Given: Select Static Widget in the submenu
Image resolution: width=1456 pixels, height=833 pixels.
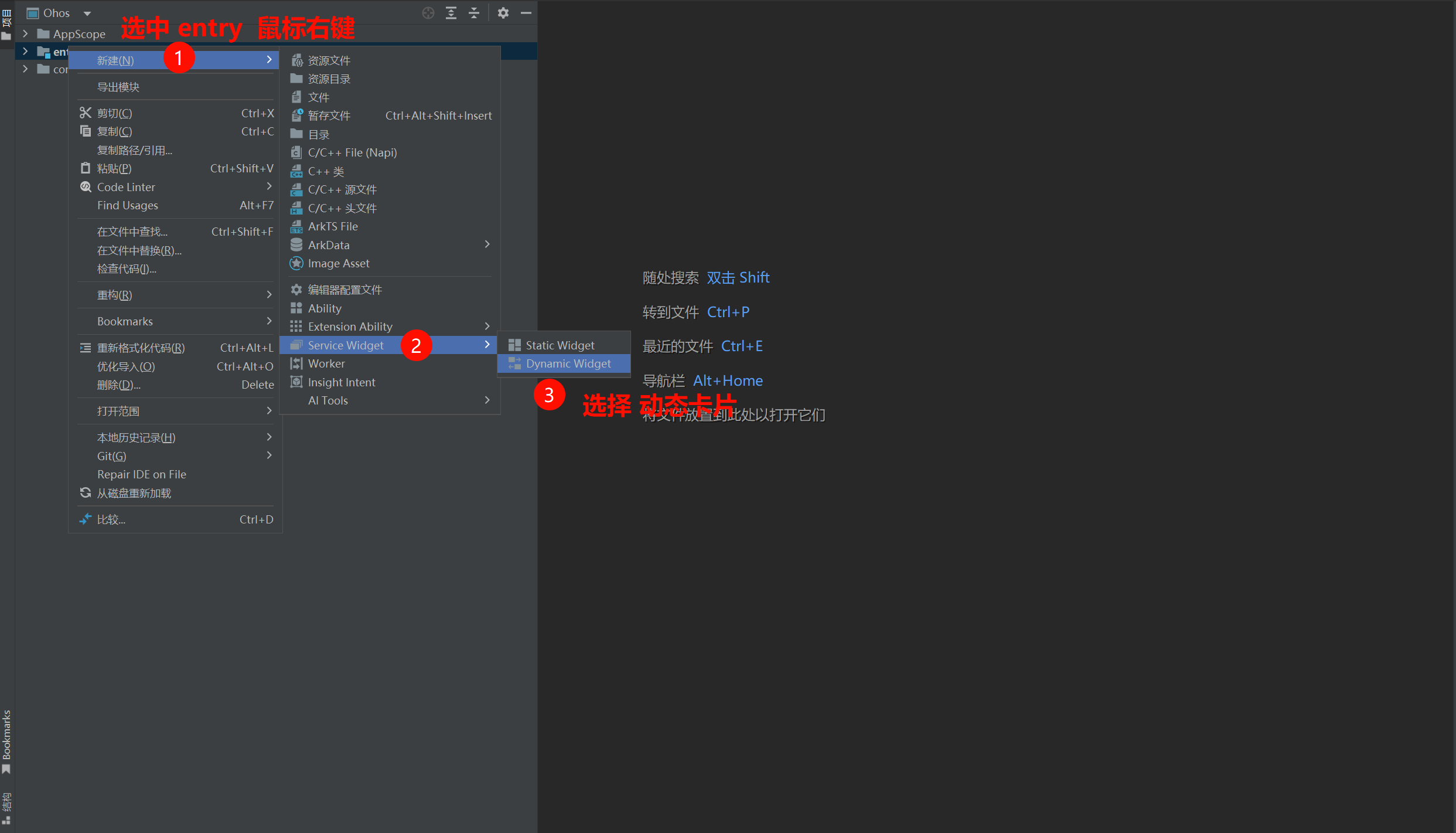Looking at the screenshot, I should pos(560,345).
